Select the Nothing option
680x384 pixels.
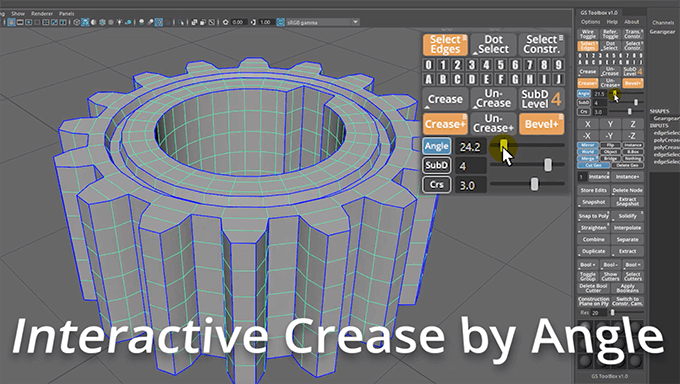633,158
